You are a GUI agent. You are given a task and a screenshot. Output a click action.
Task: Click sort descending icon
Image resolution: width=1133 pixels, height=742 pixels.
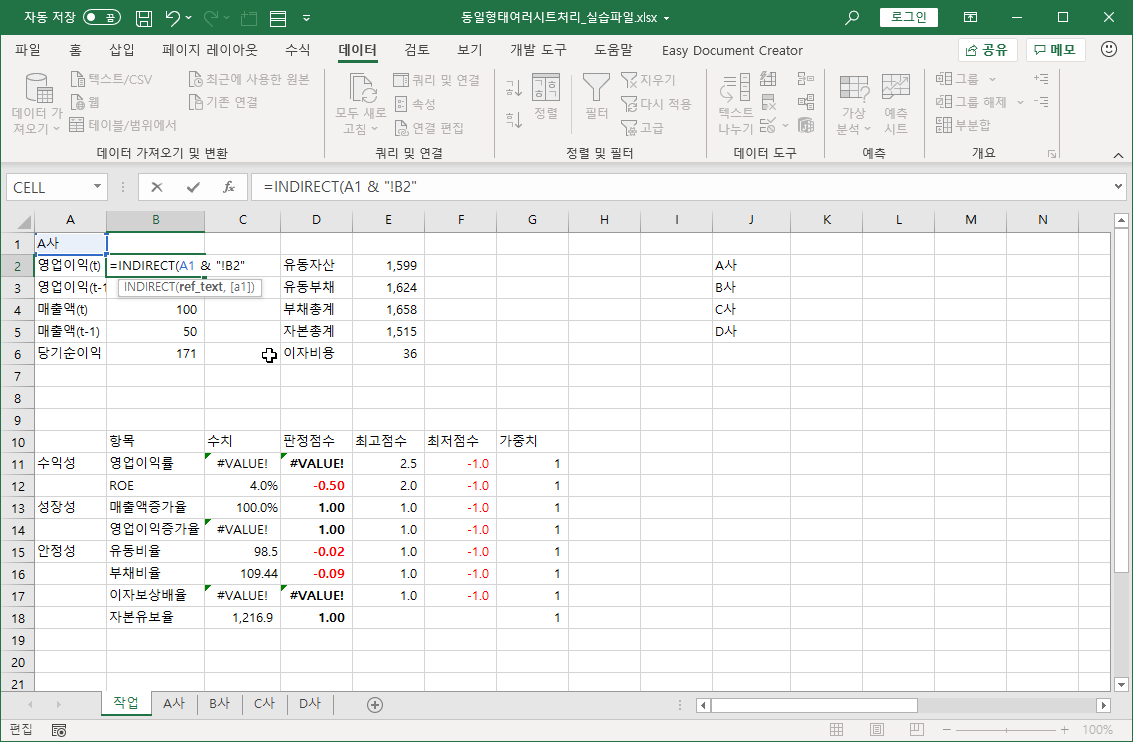click(x=514, y=119)
